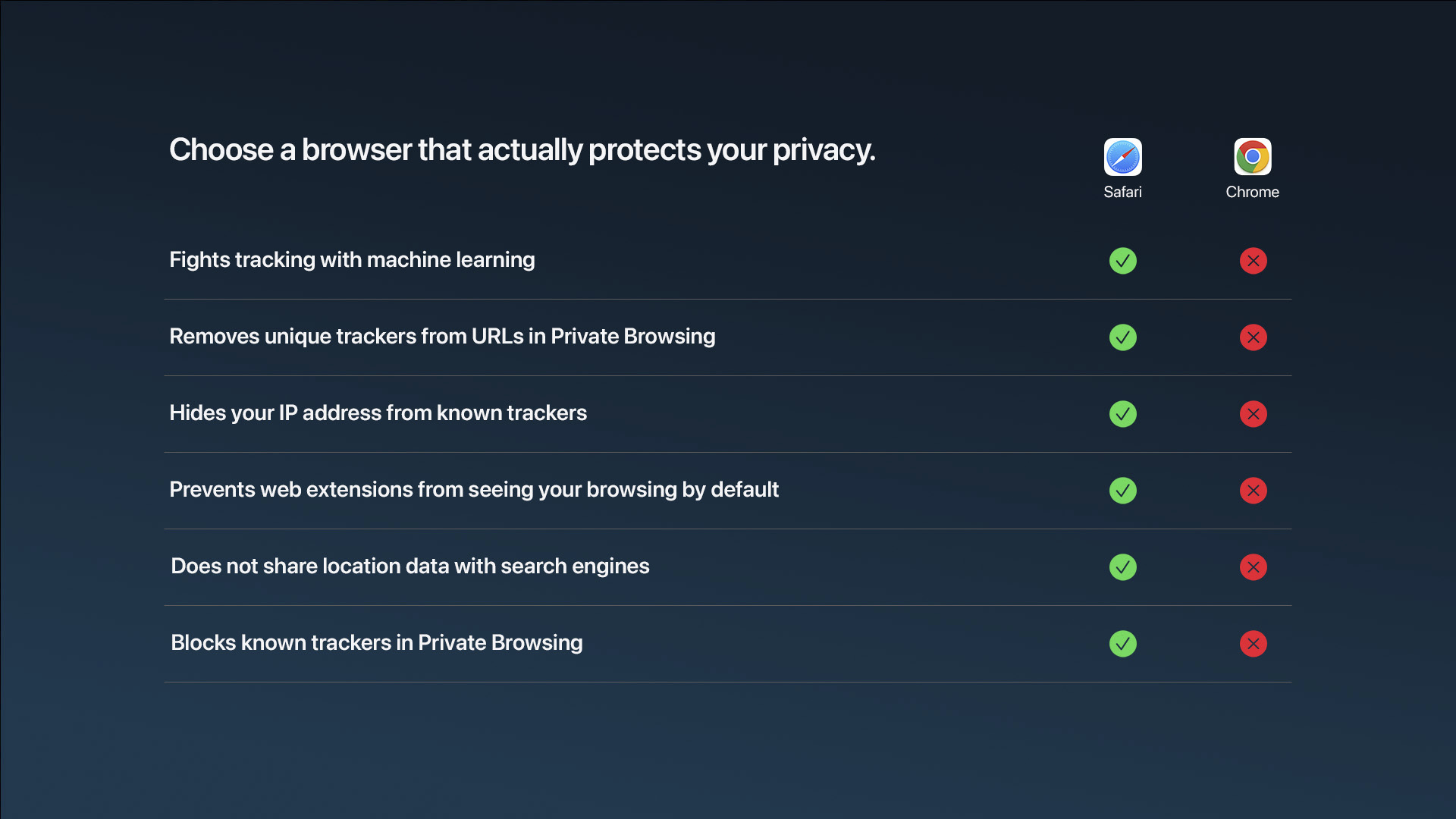Click 'Fights tracking with machine learning' text

pos(352,260)
